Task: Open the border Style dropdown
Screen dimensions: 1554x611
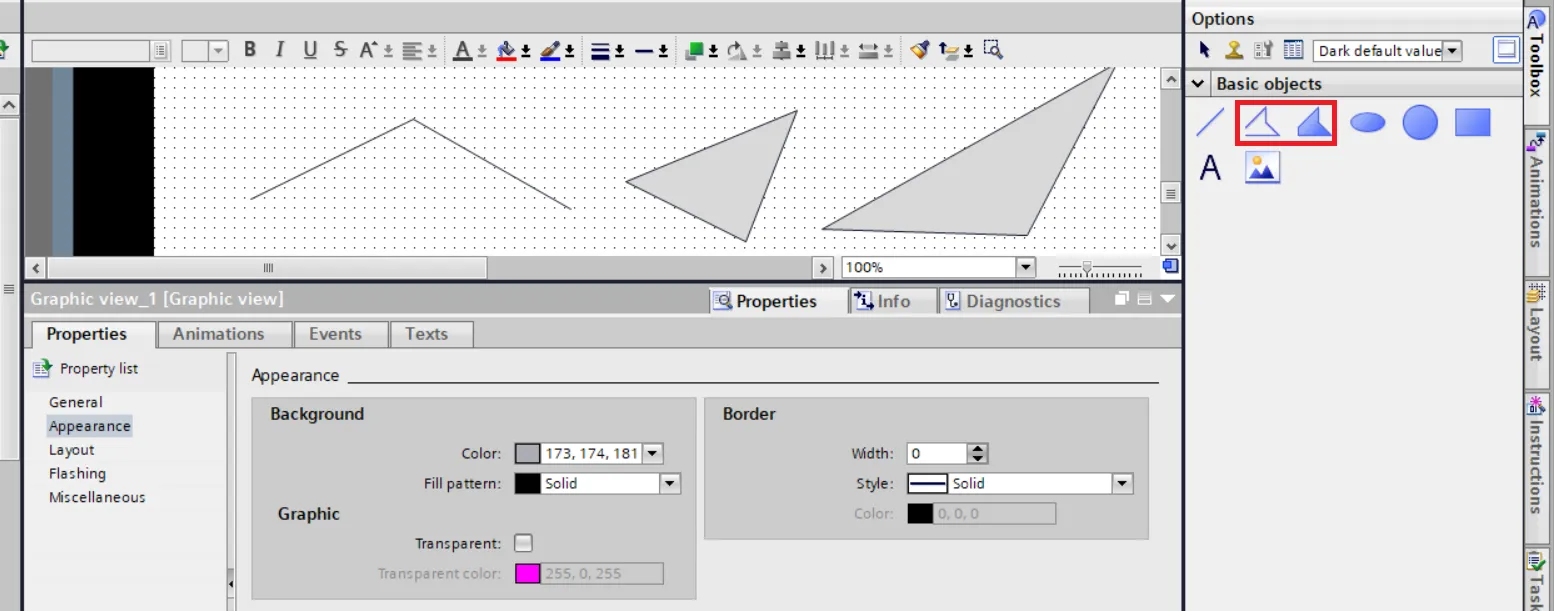Action: 1123,483
